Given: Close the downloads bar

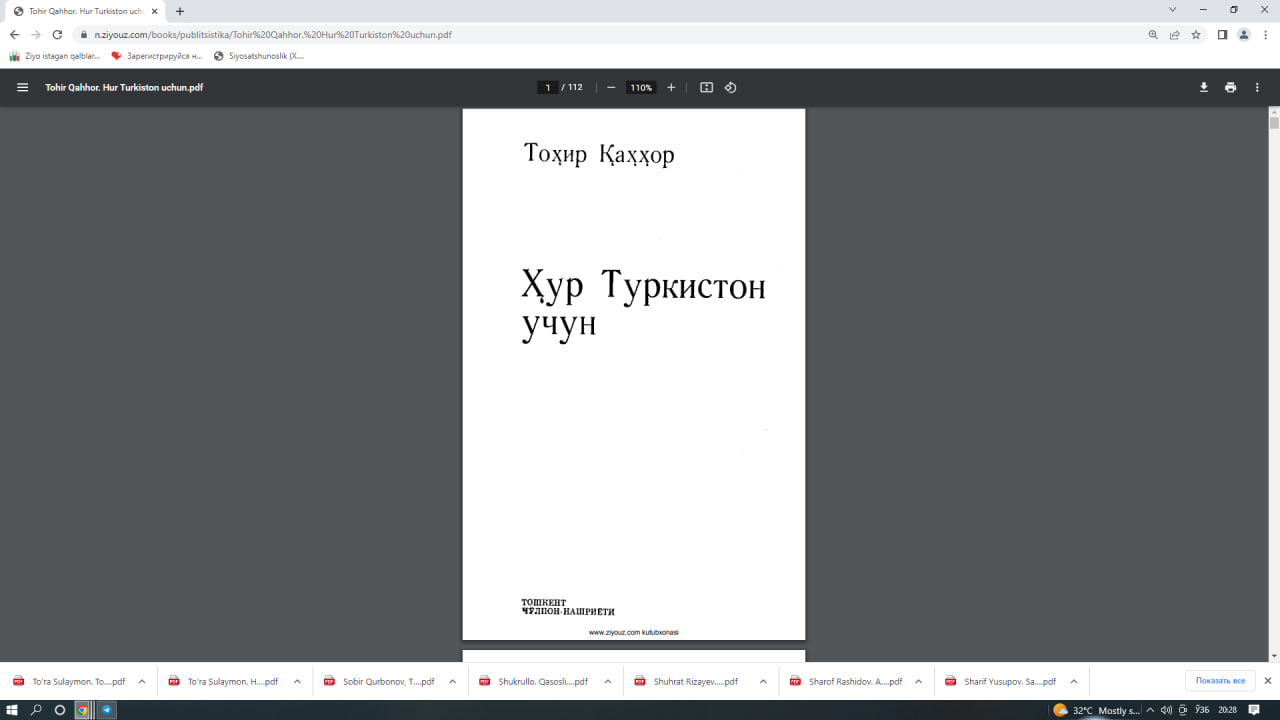Looking at the screenshot, I should pyautogui.click(x=1268, y=681).
